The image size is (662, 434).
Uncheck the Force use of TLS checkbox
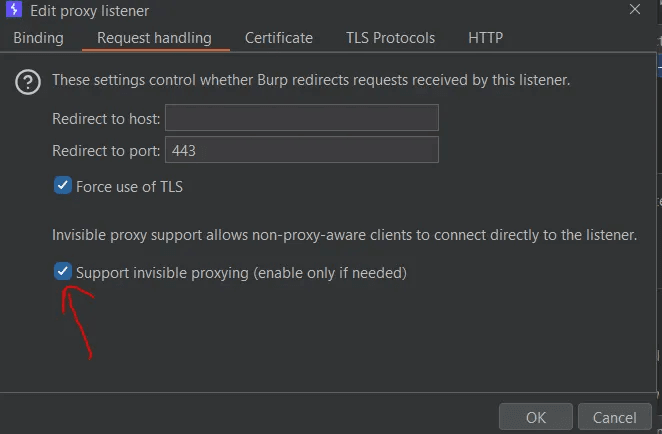tap(63, 186)
